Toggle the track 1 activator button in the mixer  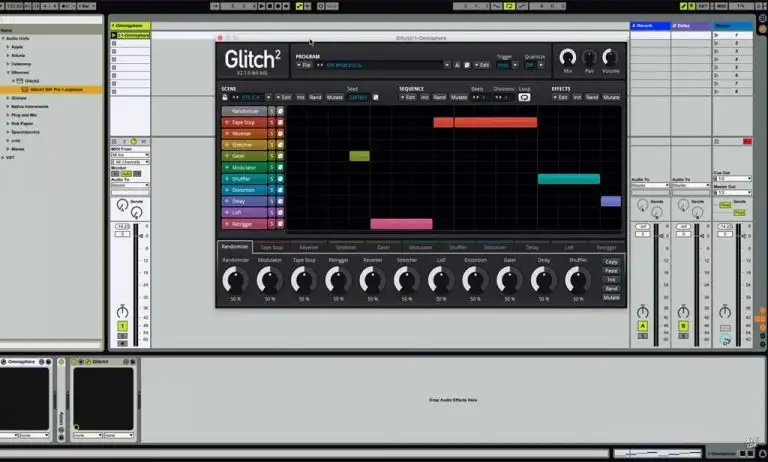point(122,326)
